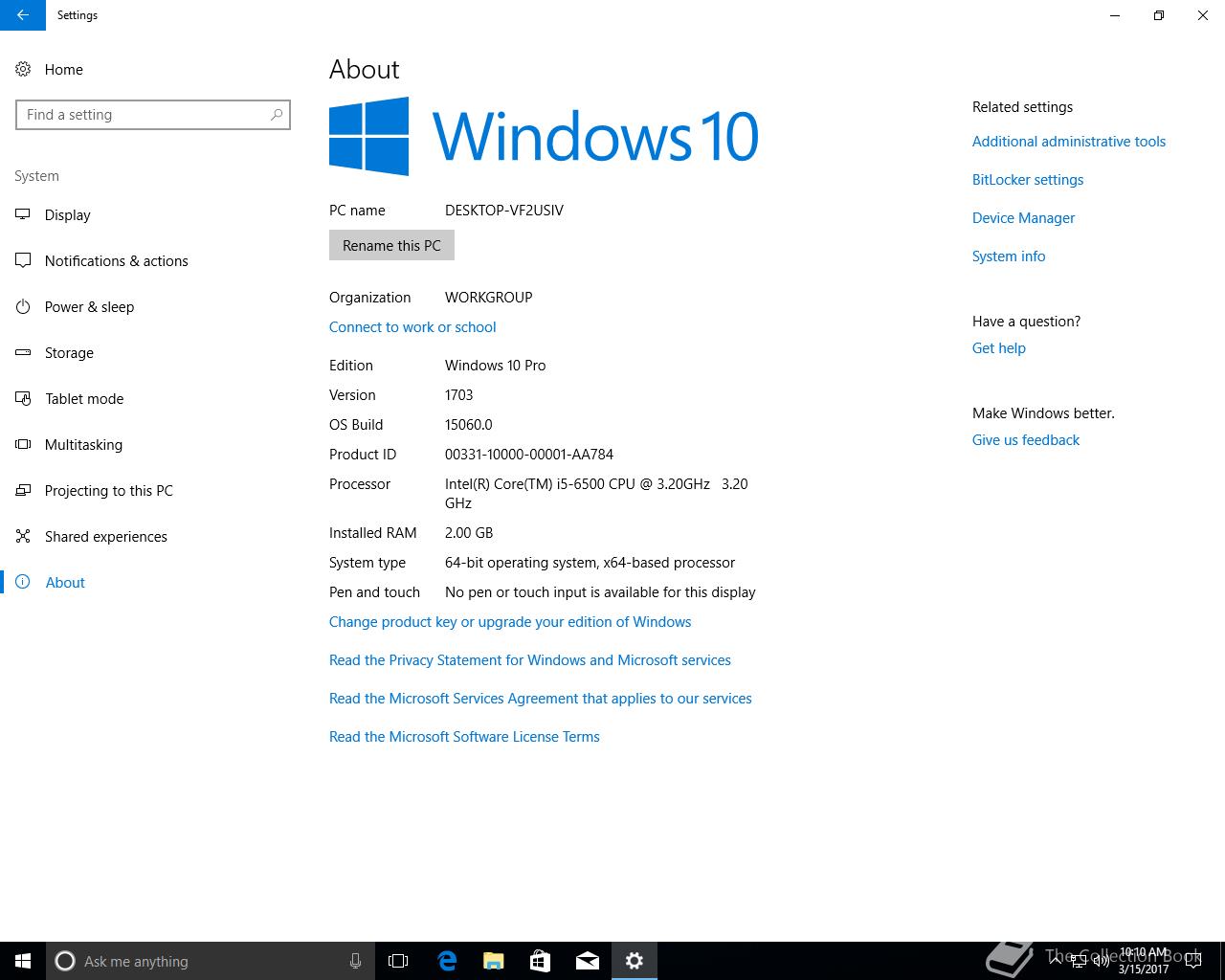The image size is (1225, 980).
Task: Go back with the Settings back arrow
Action: pos(23,15)
